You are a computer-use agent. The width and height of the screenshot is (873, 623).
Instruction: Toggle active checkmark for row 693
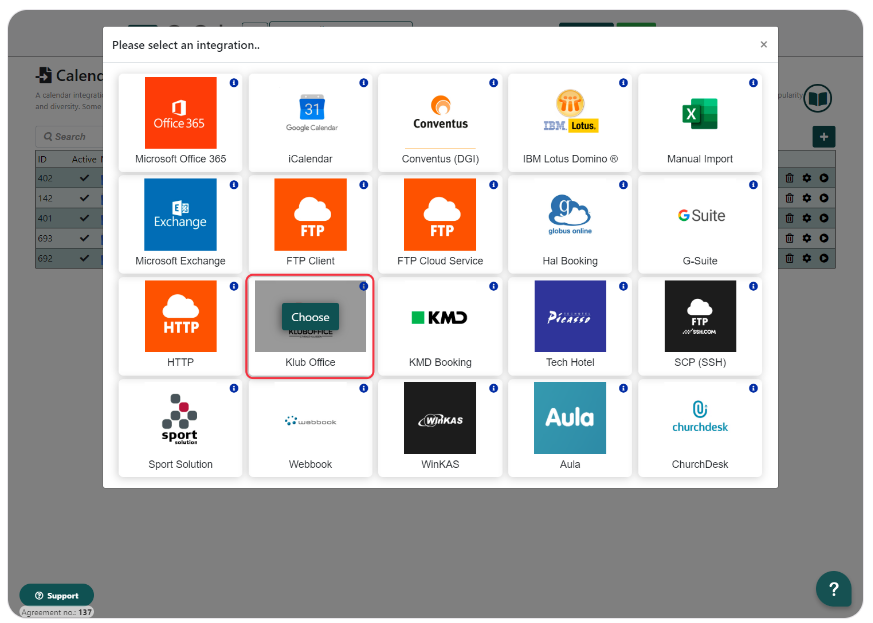coord(84,238)
